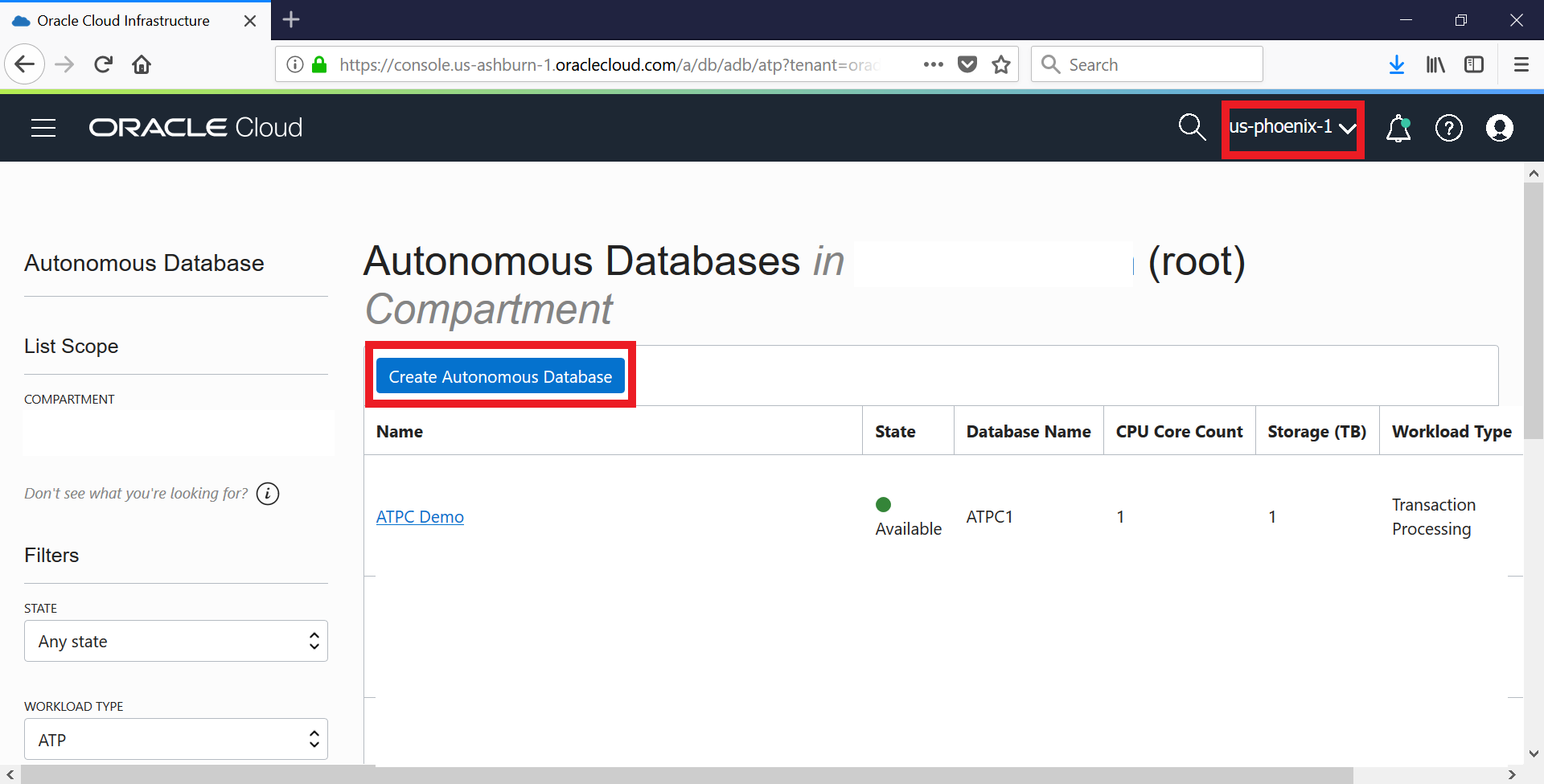Click the Oracle Cloud console search icon
The image size is (1544, 784).
1191,127
